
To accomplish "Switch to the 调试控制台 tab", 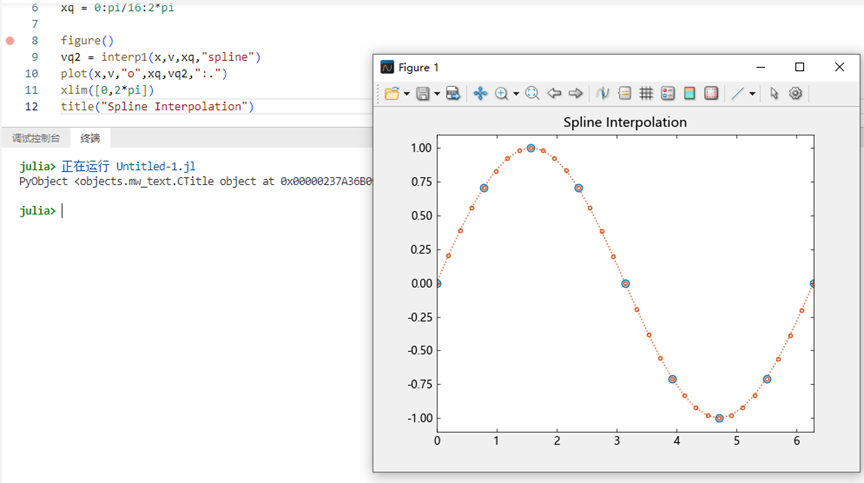I will [x=36, y=138].
